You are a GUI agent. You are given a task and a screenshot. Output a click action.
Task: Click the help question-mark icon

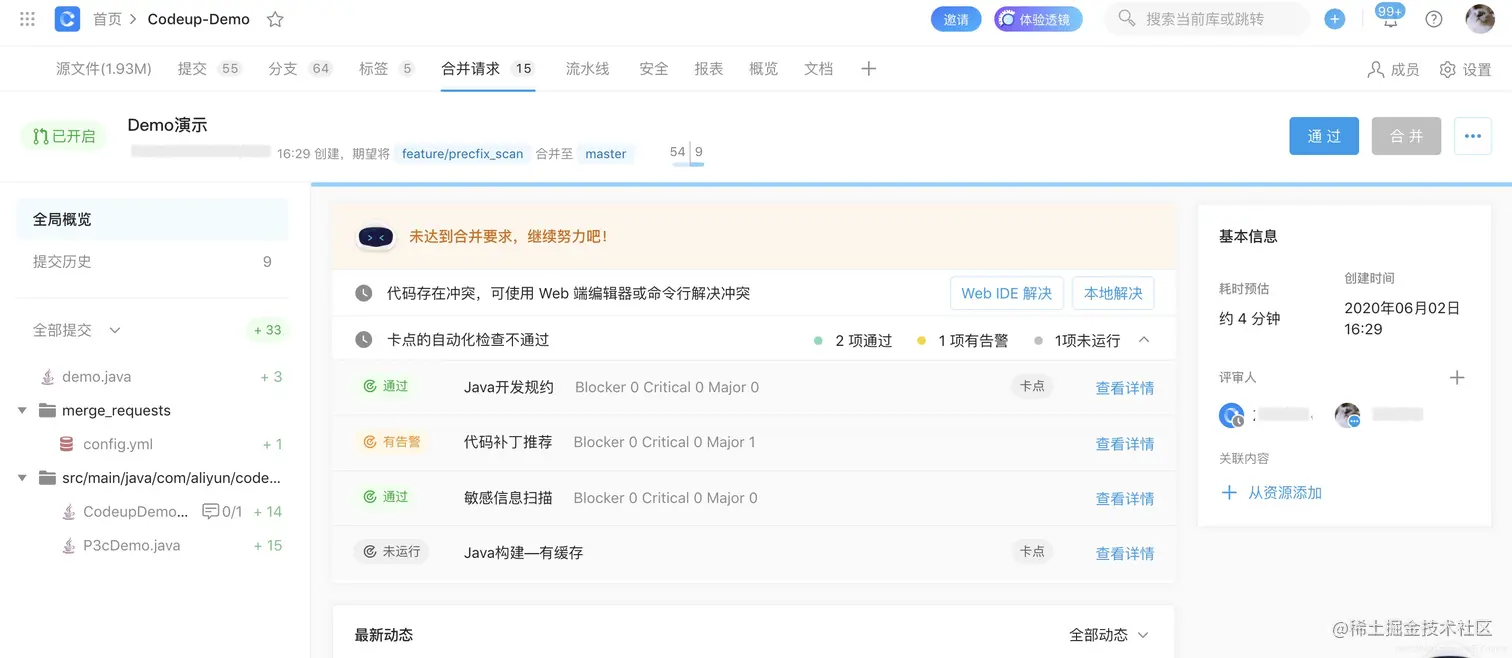[1433, 18]
